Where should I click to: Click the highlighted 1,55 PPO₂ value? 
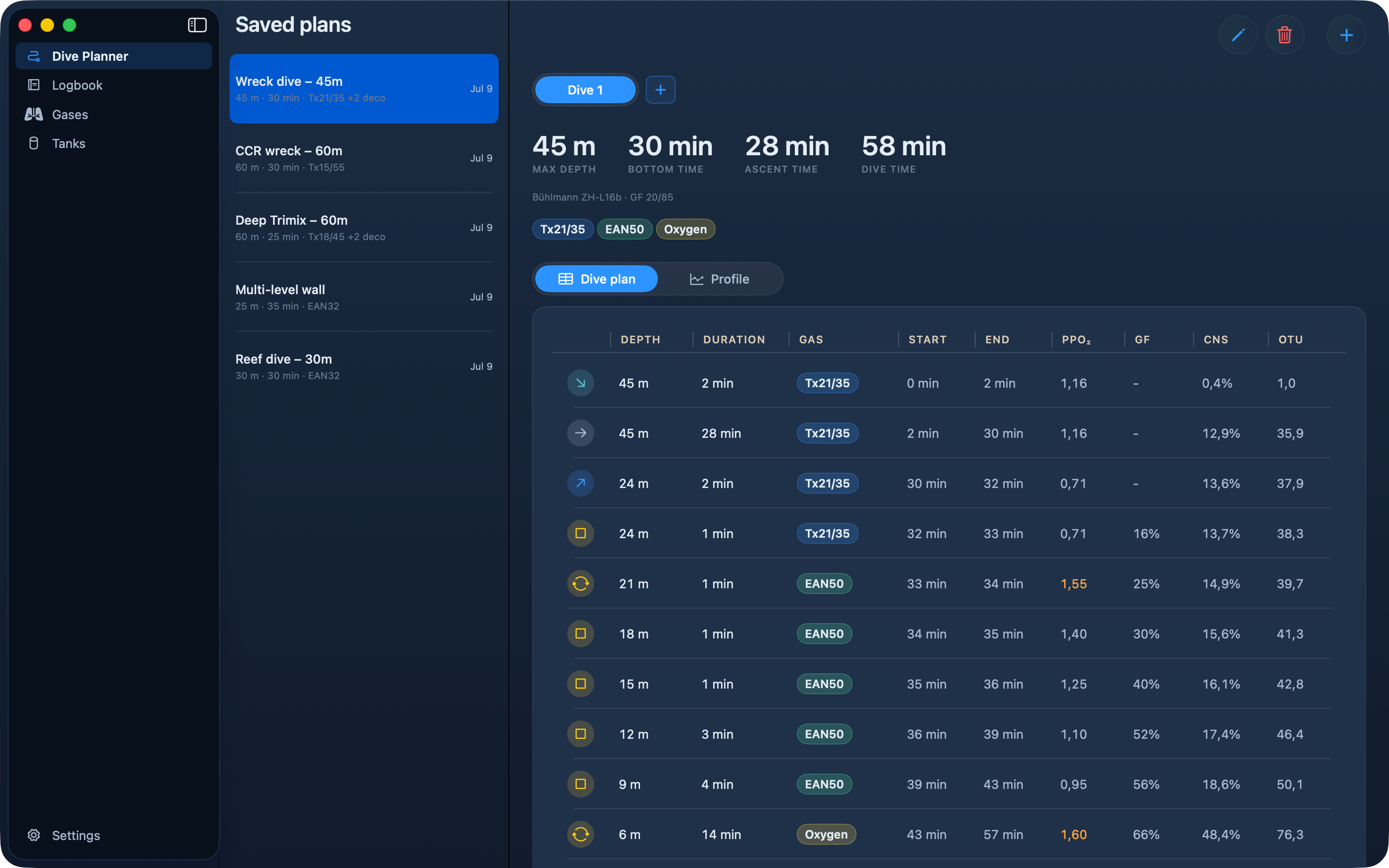(x=1073, y=583)
